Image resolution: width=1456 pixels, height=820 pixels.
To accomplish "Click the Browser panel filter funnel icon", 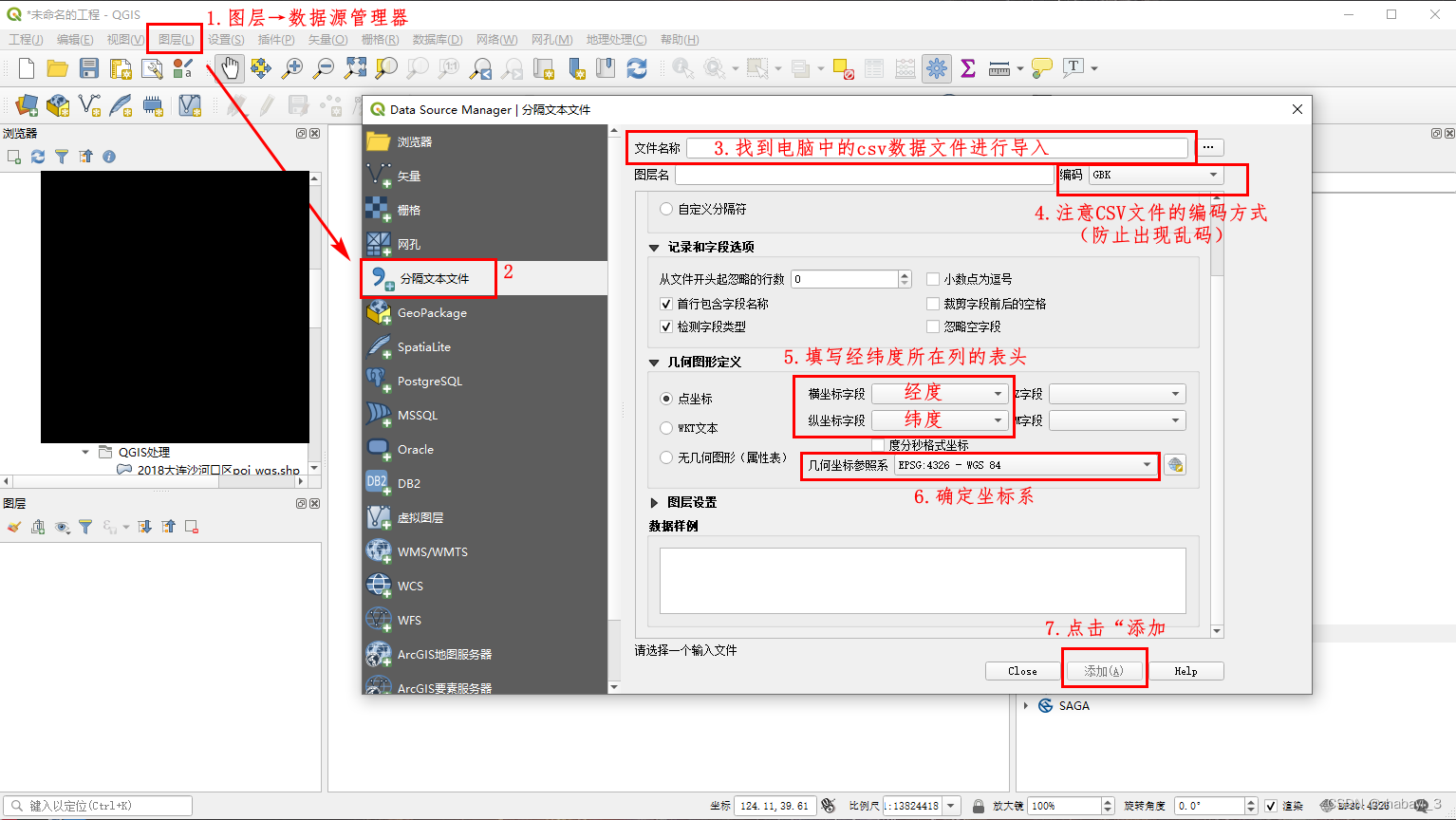I will (62, 157).
